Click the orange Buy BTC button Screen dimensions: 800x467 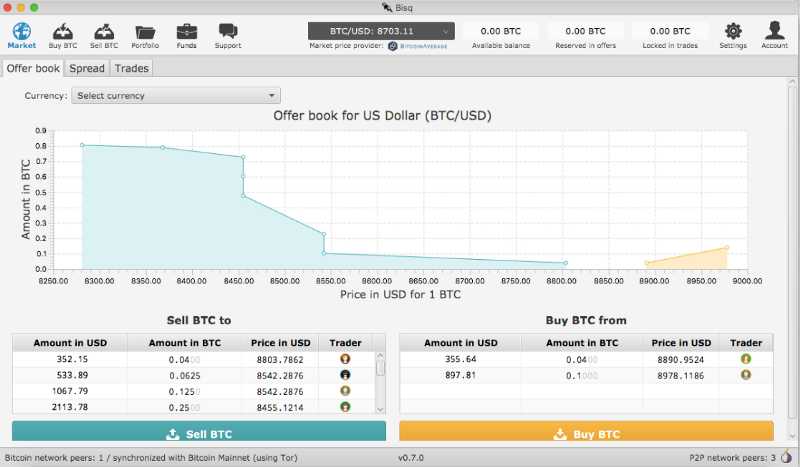click(586, 431)
